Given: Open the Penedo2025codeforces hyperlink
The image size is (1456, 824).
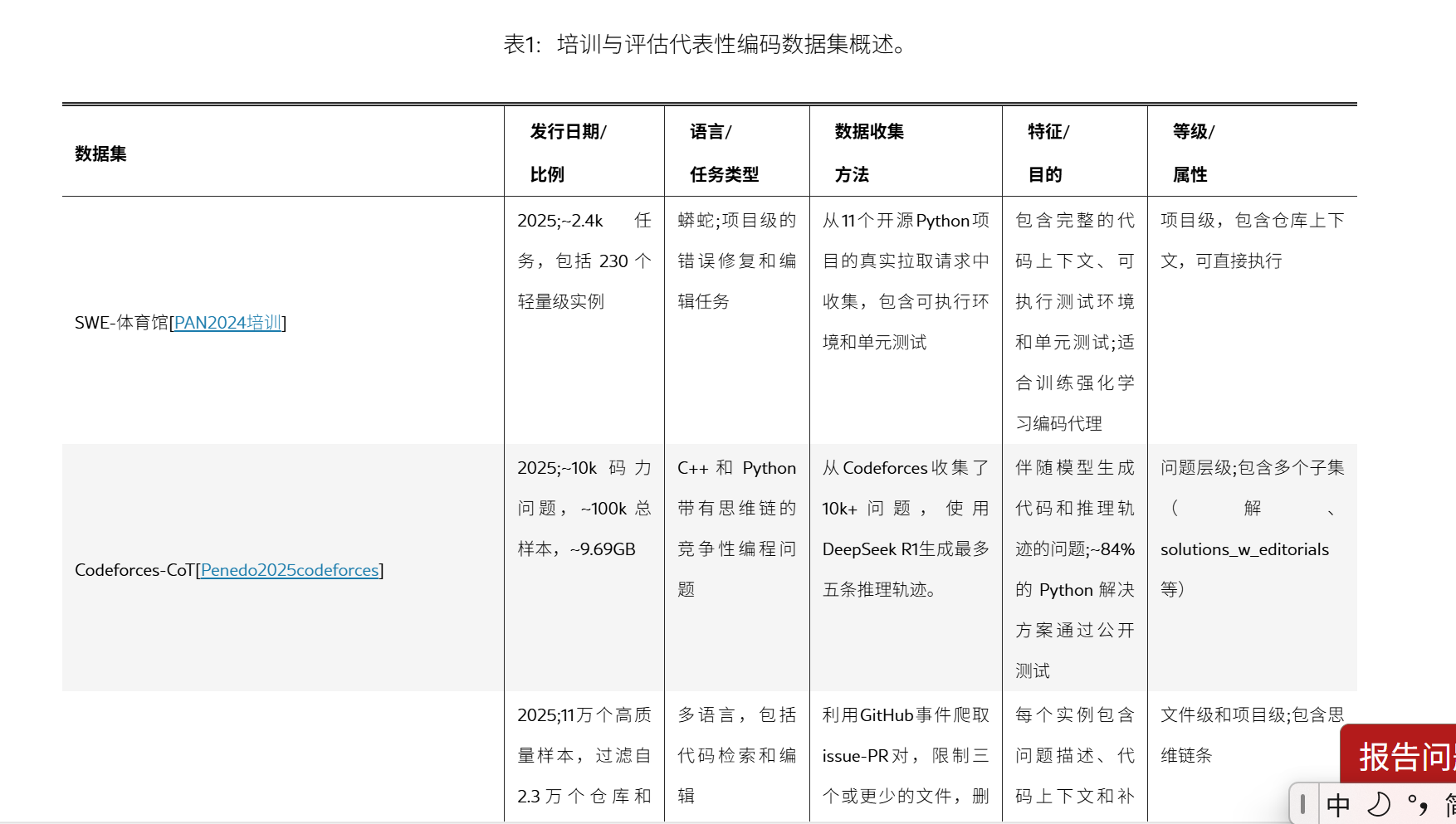Looking at the screenshot, I should [289, 570].
